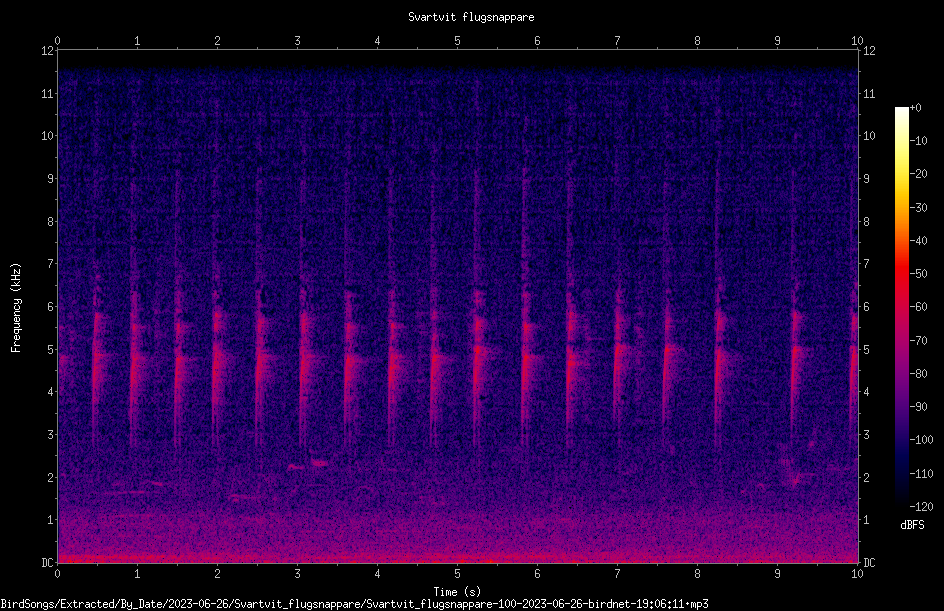Click the '-90' color scale label

918,407
